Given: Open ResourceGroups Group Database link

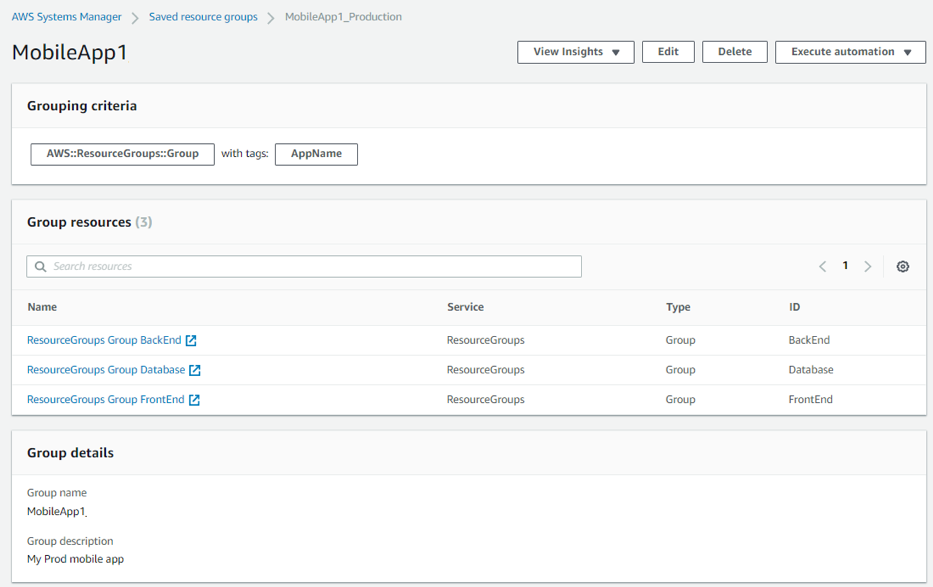Looking at the screenshot, I should tap(106, 370).
